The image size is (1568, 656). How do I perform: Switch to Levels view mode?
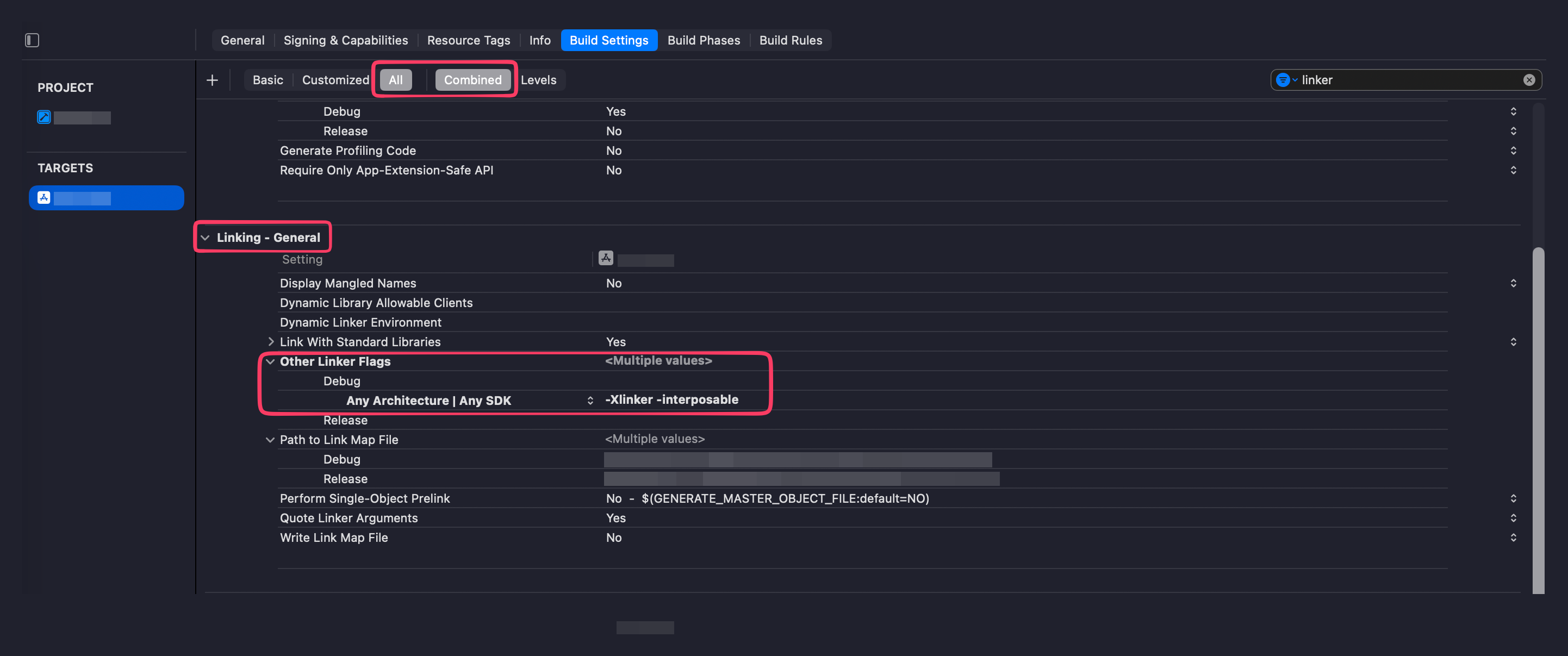[538, 80]
